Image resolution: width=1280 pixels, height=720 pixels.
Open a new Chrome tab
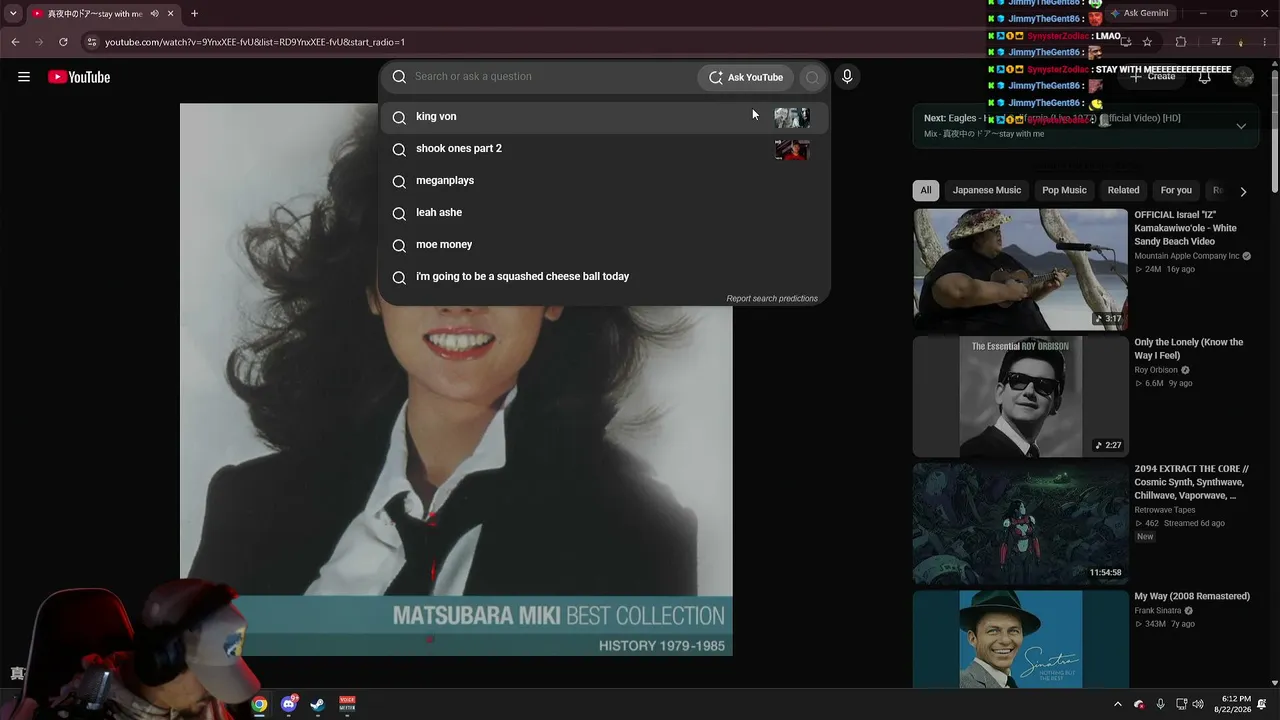point(194,14)
